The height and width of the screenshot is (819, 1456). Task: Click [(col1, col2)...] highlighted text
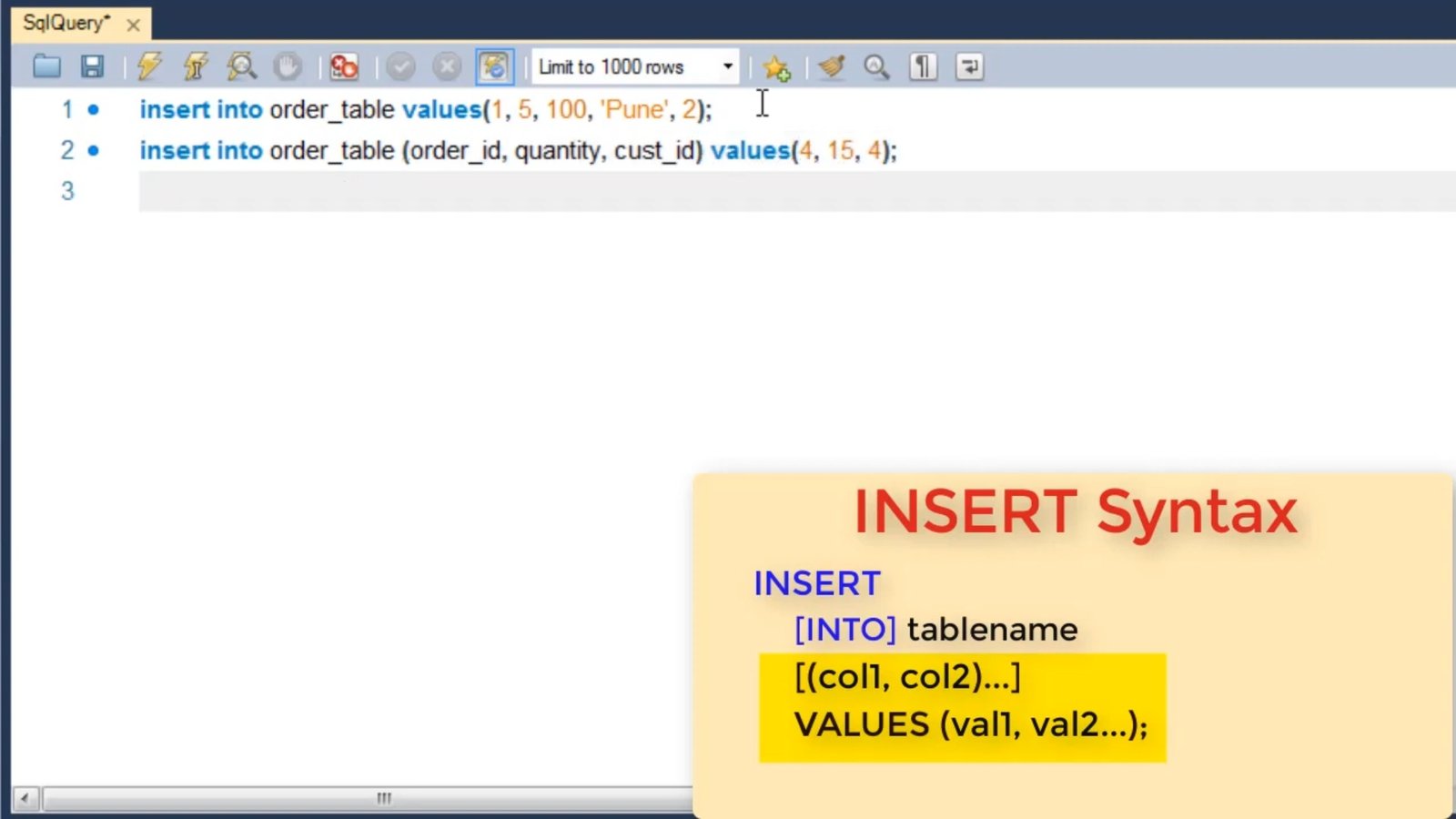pyautogui.click(x=907, y=677)
